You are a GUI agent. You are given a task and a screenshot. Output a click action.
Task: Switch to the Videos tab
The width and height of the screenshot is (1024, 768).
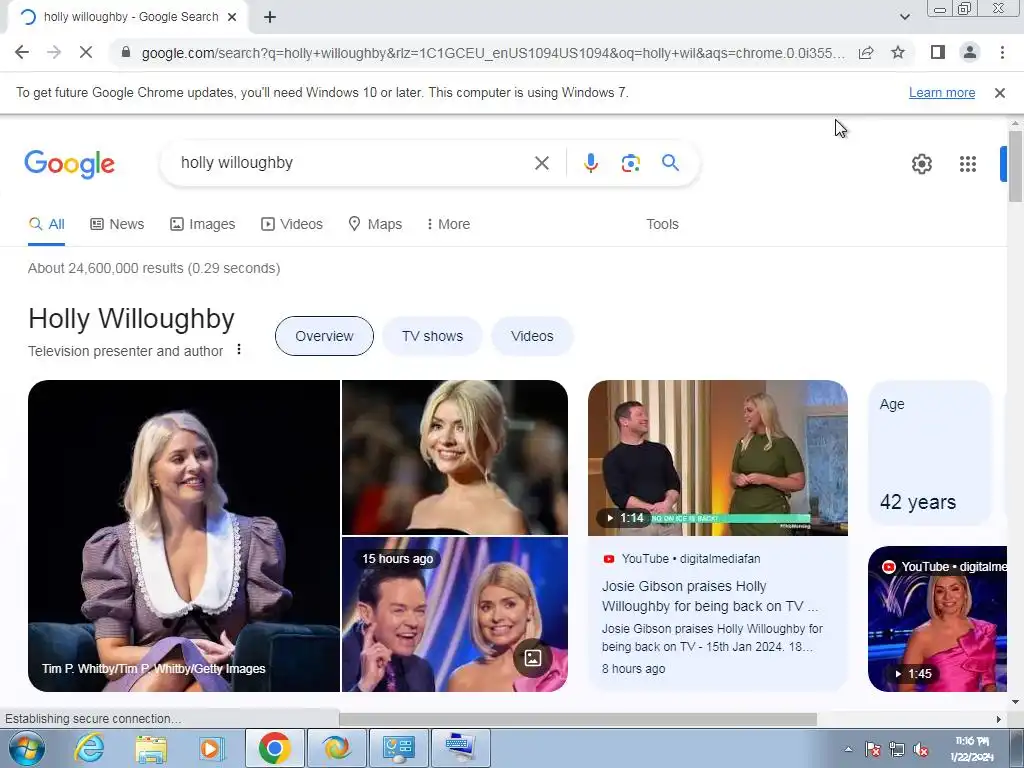pos(292,224)
